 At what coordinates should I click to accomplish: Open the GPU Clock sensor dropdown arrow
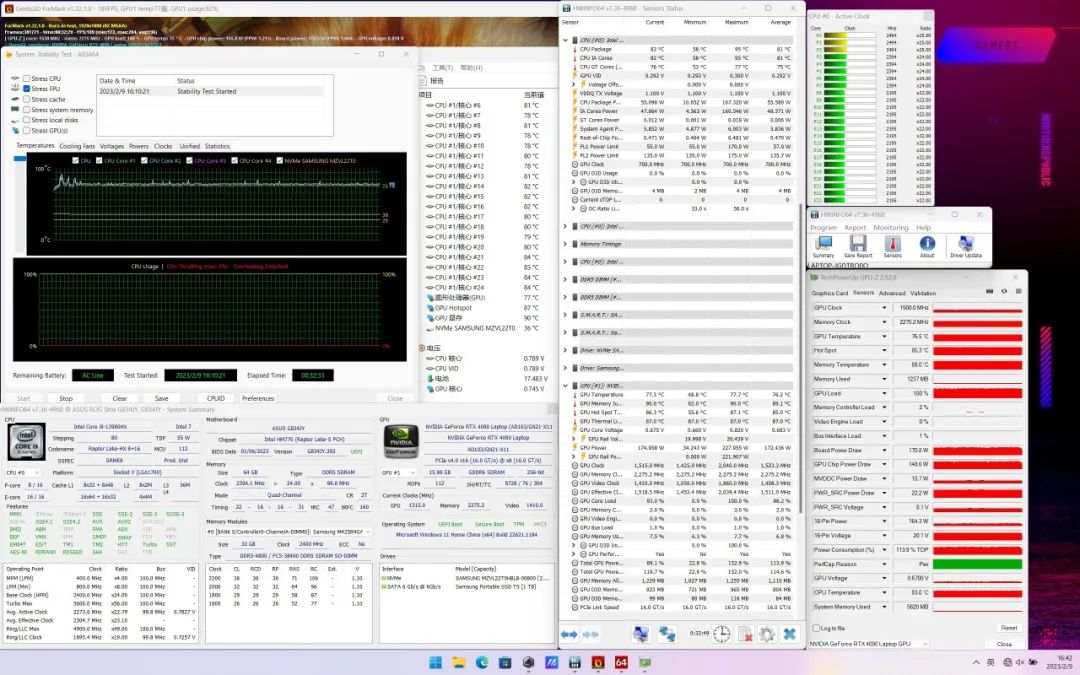point(886,308)
